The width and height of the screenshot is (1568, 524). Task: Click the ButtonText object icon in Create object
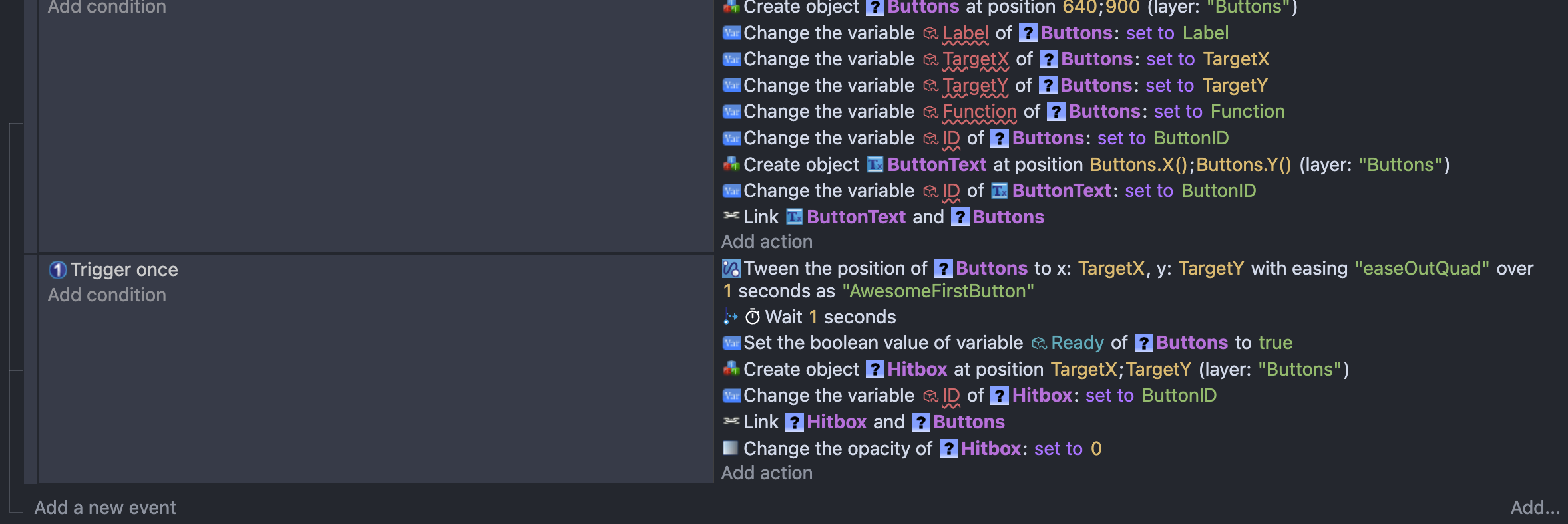[x=875, y=164]
